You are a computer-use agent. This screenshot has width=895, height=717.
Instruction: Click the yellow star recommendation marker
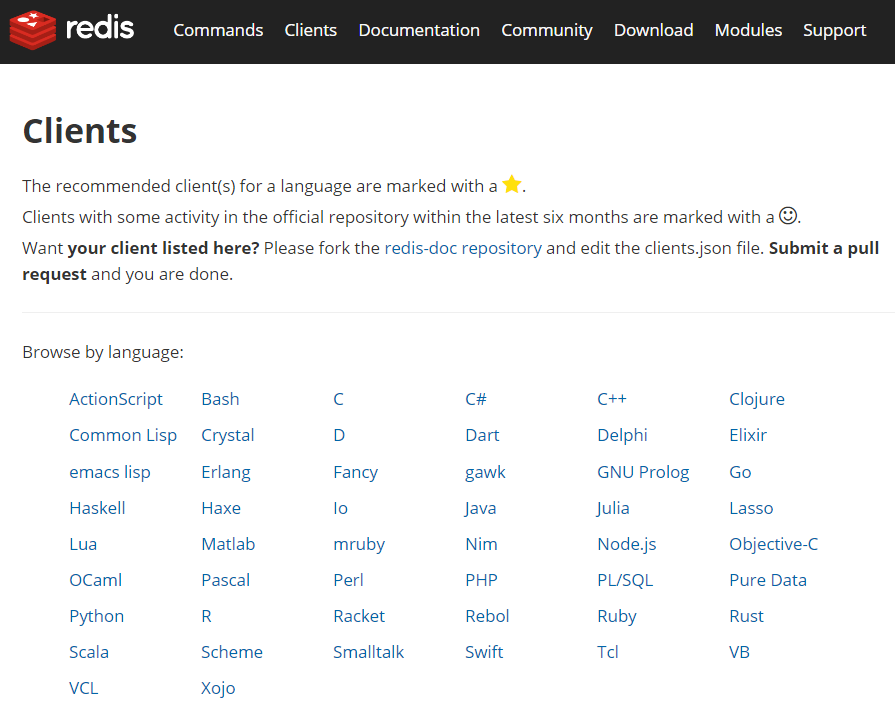512,184
